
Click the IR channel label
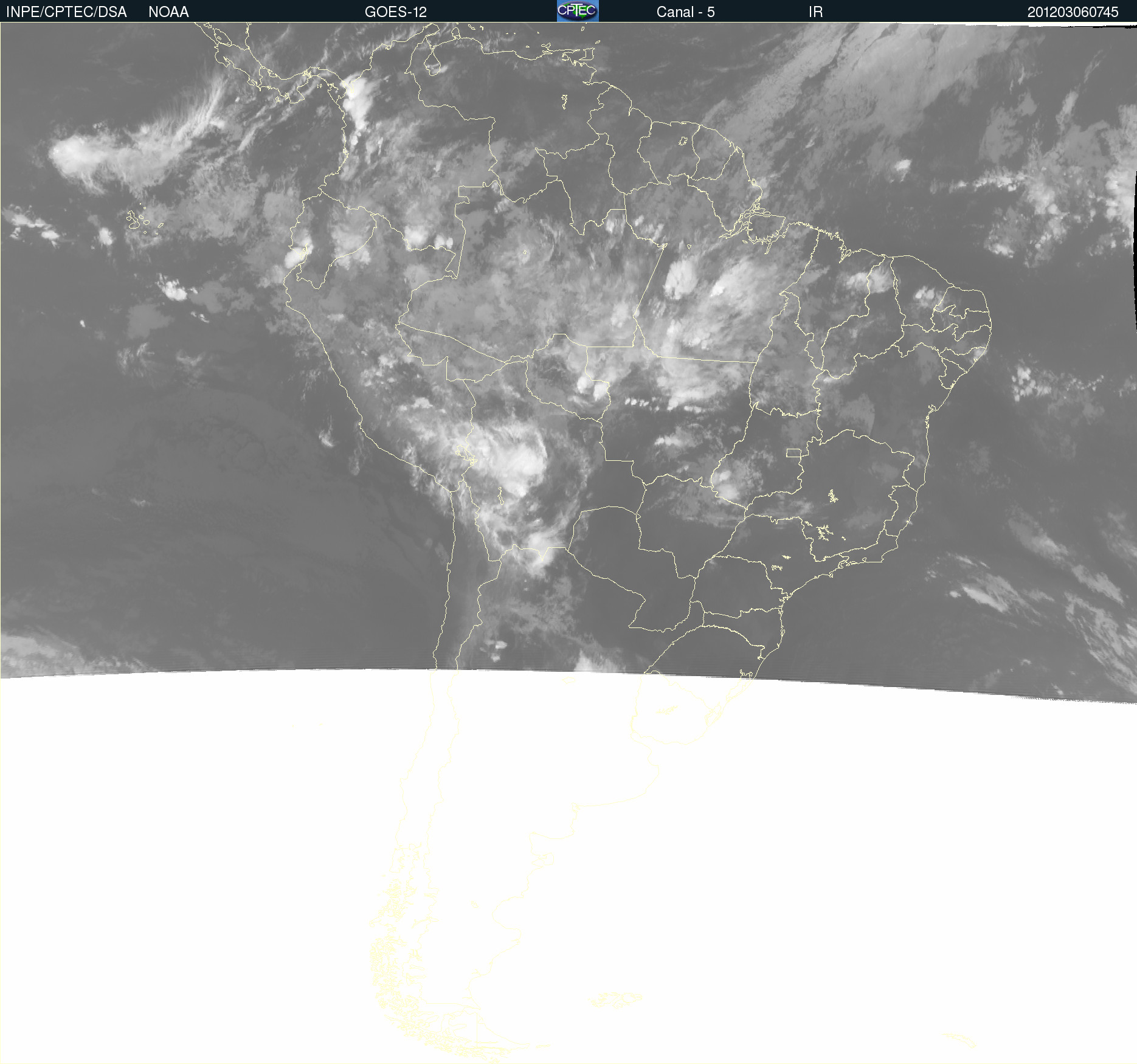[815, 12]
